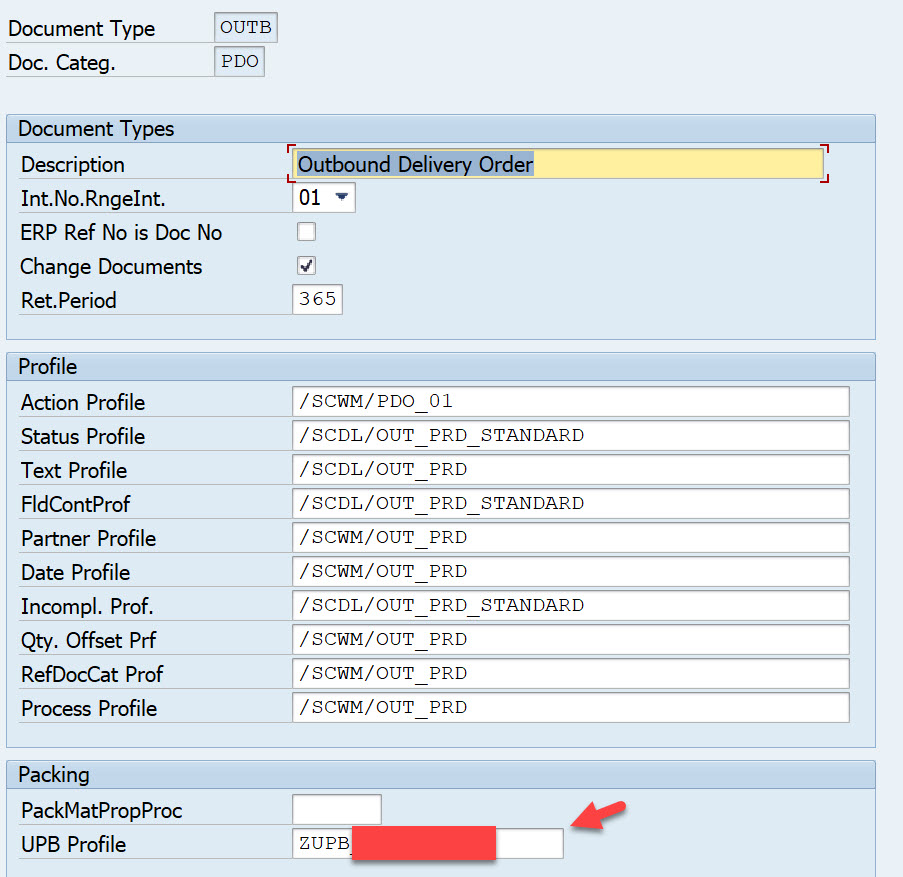Viewport: 903px width, 877px height.
Task: Click the Doc. Categ. field PDO
Action: point(239,62)
